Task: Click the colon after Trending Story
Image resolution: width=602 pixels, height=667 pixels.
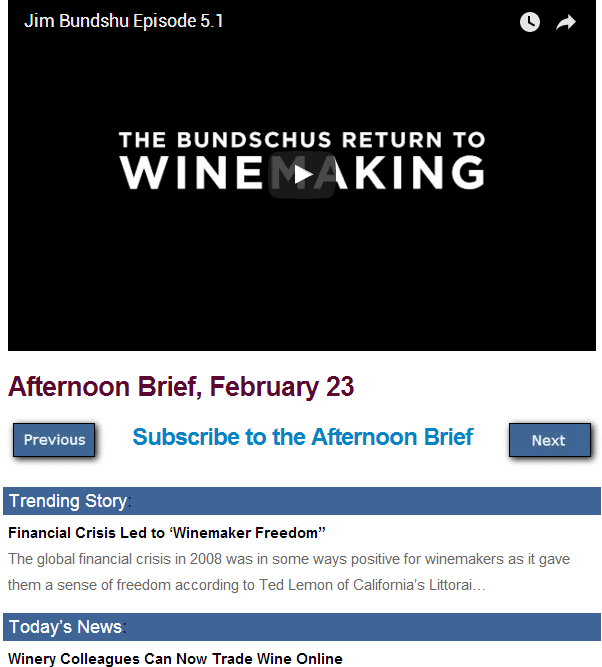Action: tap(130, 502)
